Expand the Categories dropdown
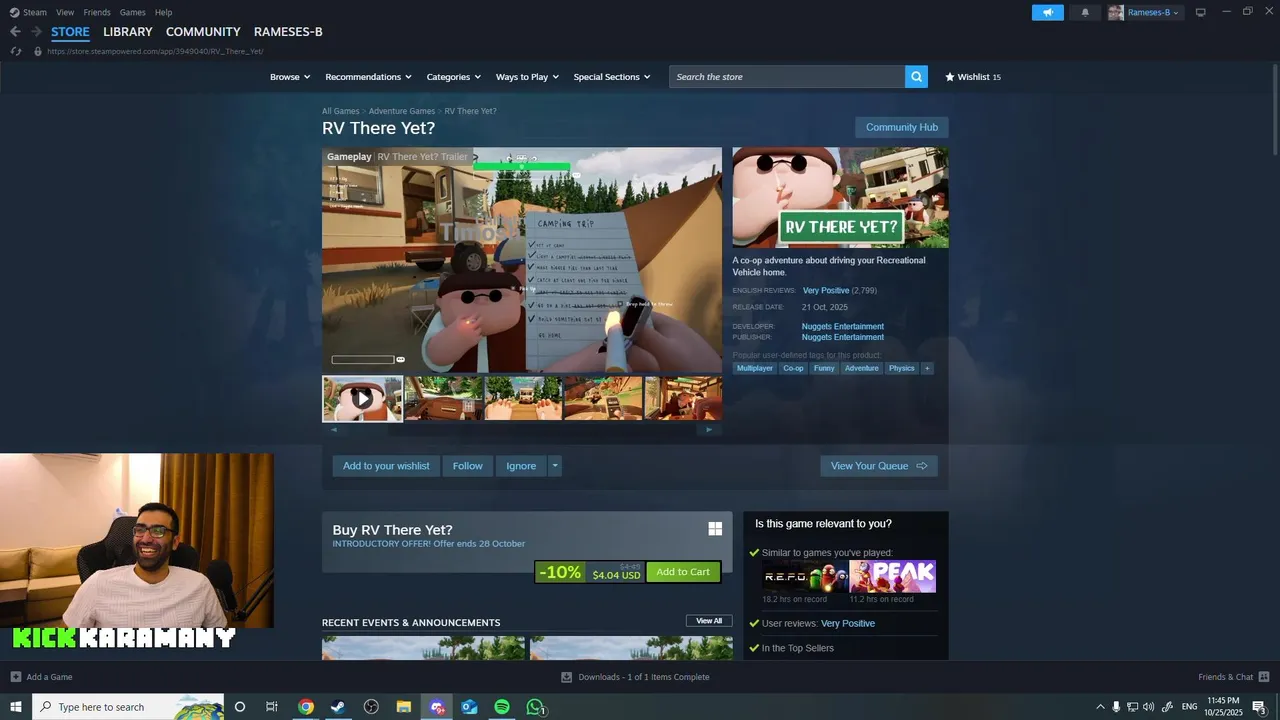The height and width of the screenshot is (720, 1280). (x=454, y=77)
